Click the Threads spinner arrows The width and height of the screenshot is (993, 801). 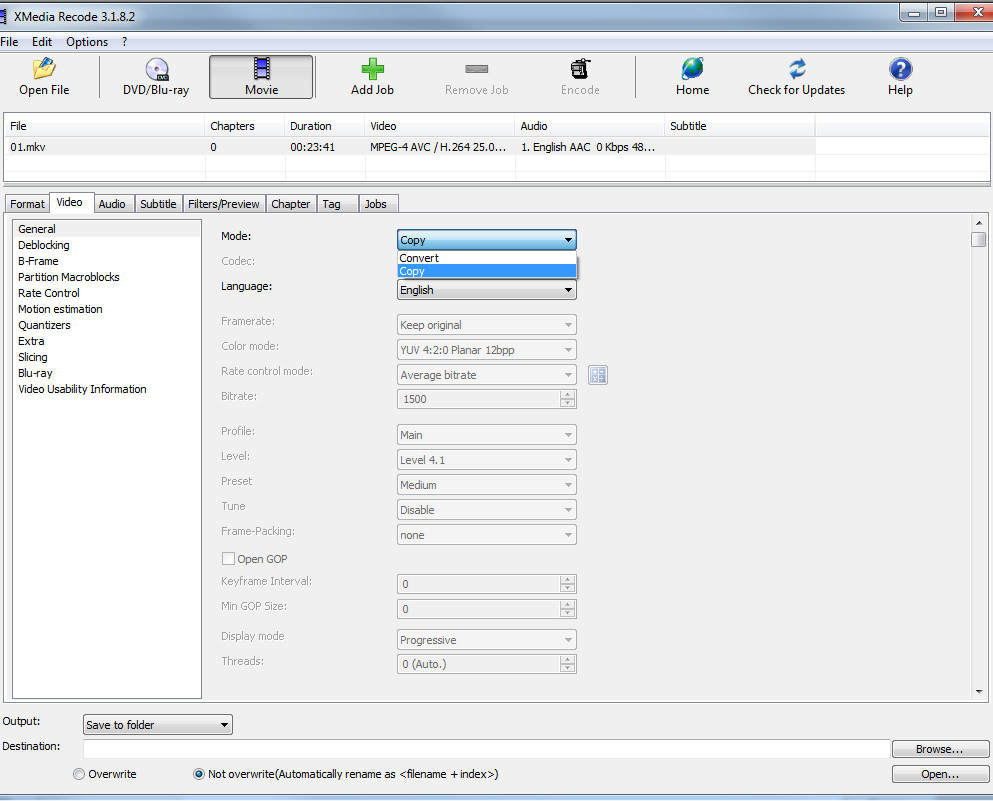567,664
